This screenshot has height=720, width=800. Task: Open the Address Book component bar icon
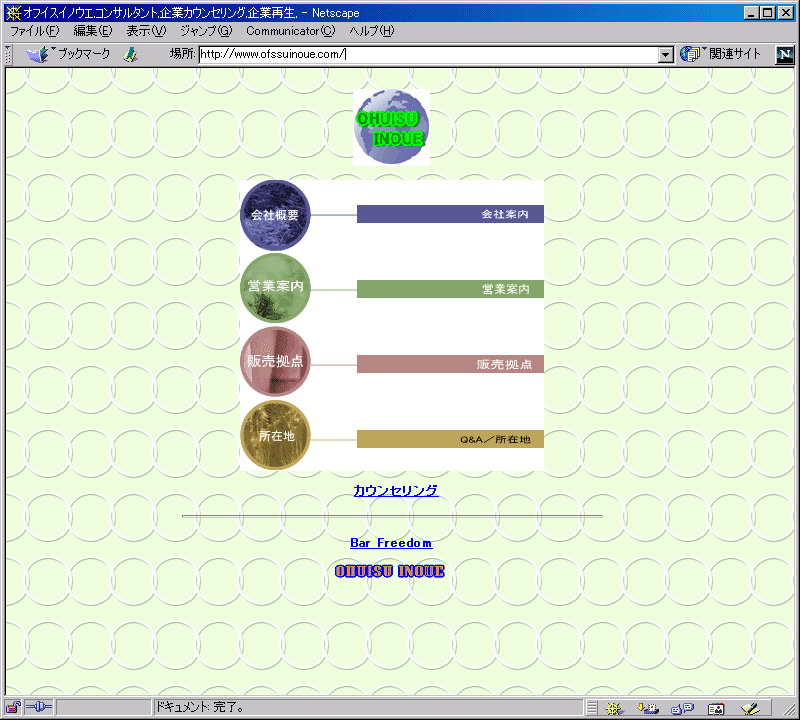pos(716,708)
